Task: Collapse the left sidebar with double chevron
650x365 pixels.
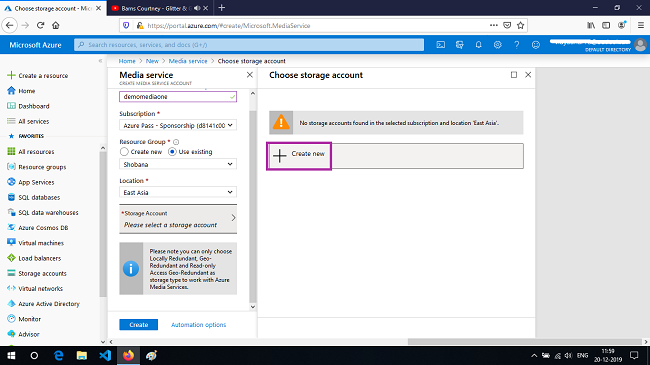Action: coord(100,61)
